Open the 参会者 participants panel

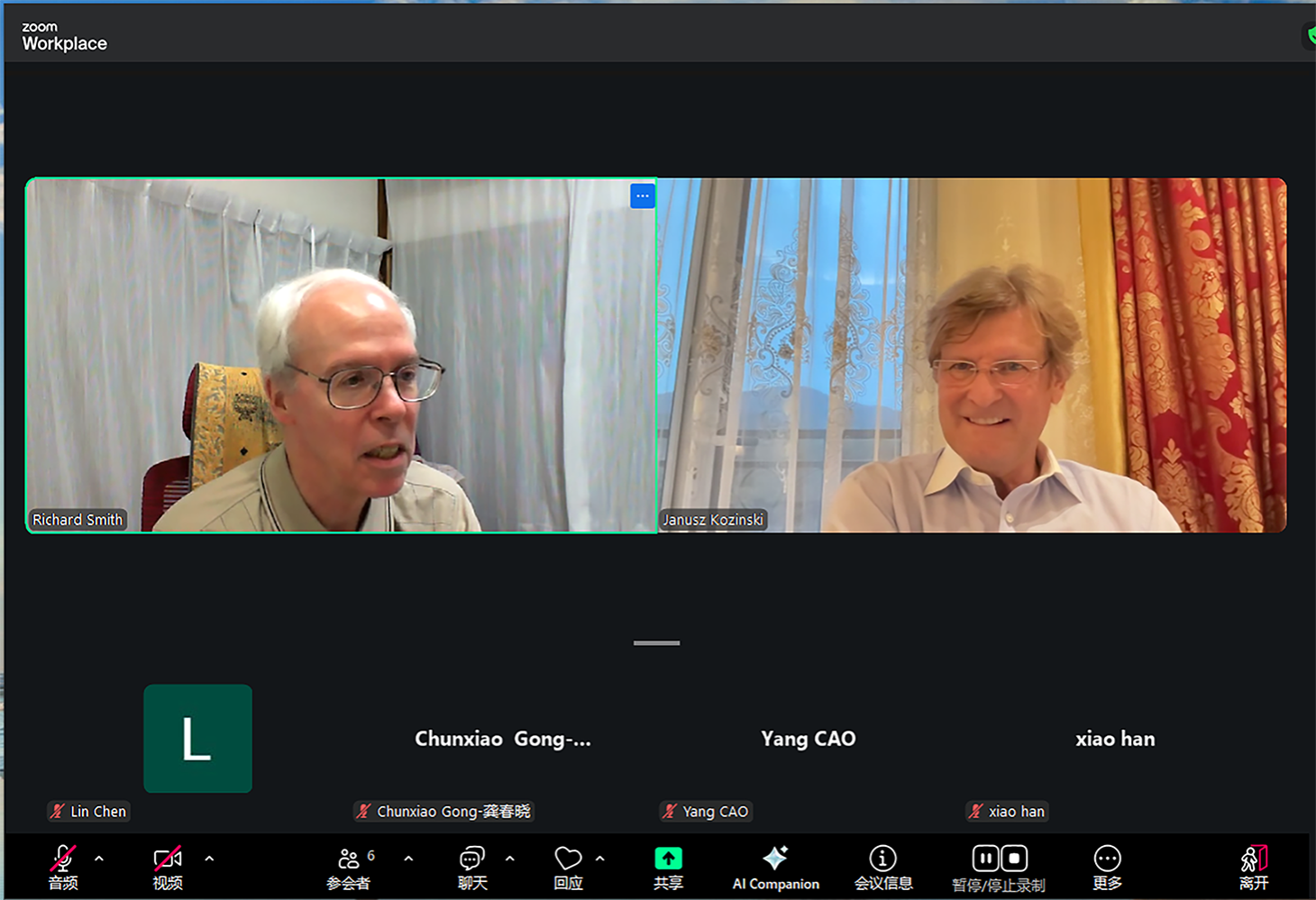(348, 867)
